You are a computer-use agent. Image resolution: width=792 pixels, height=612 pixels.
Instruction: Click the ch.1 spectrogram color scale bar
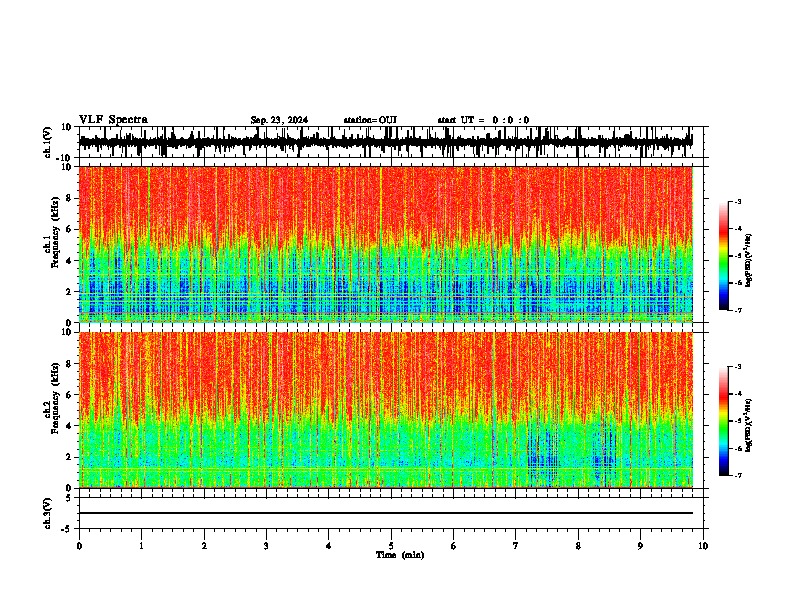724,256
